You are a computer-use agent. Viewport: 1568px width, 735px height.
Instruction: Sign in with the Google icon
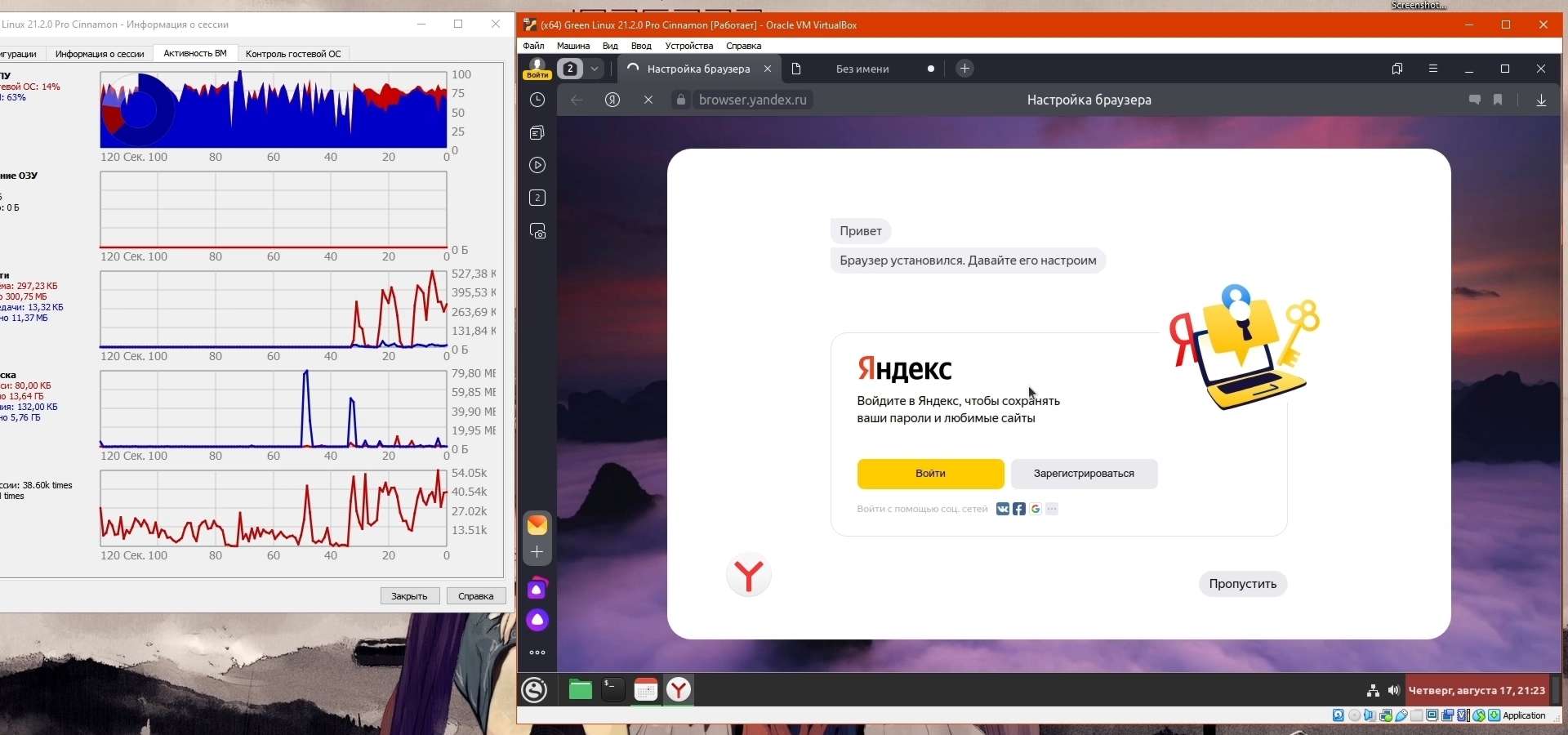1036,509
